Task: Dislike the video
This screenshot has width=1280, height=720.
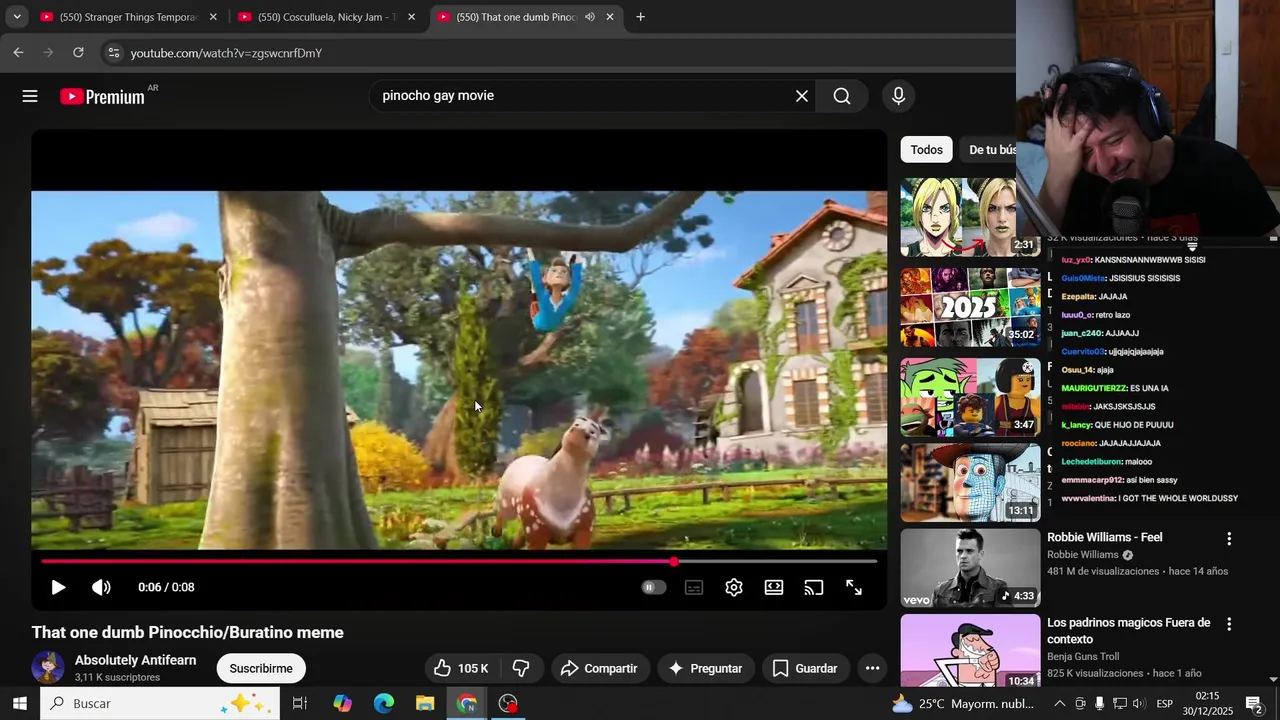Action: point(521,668)
